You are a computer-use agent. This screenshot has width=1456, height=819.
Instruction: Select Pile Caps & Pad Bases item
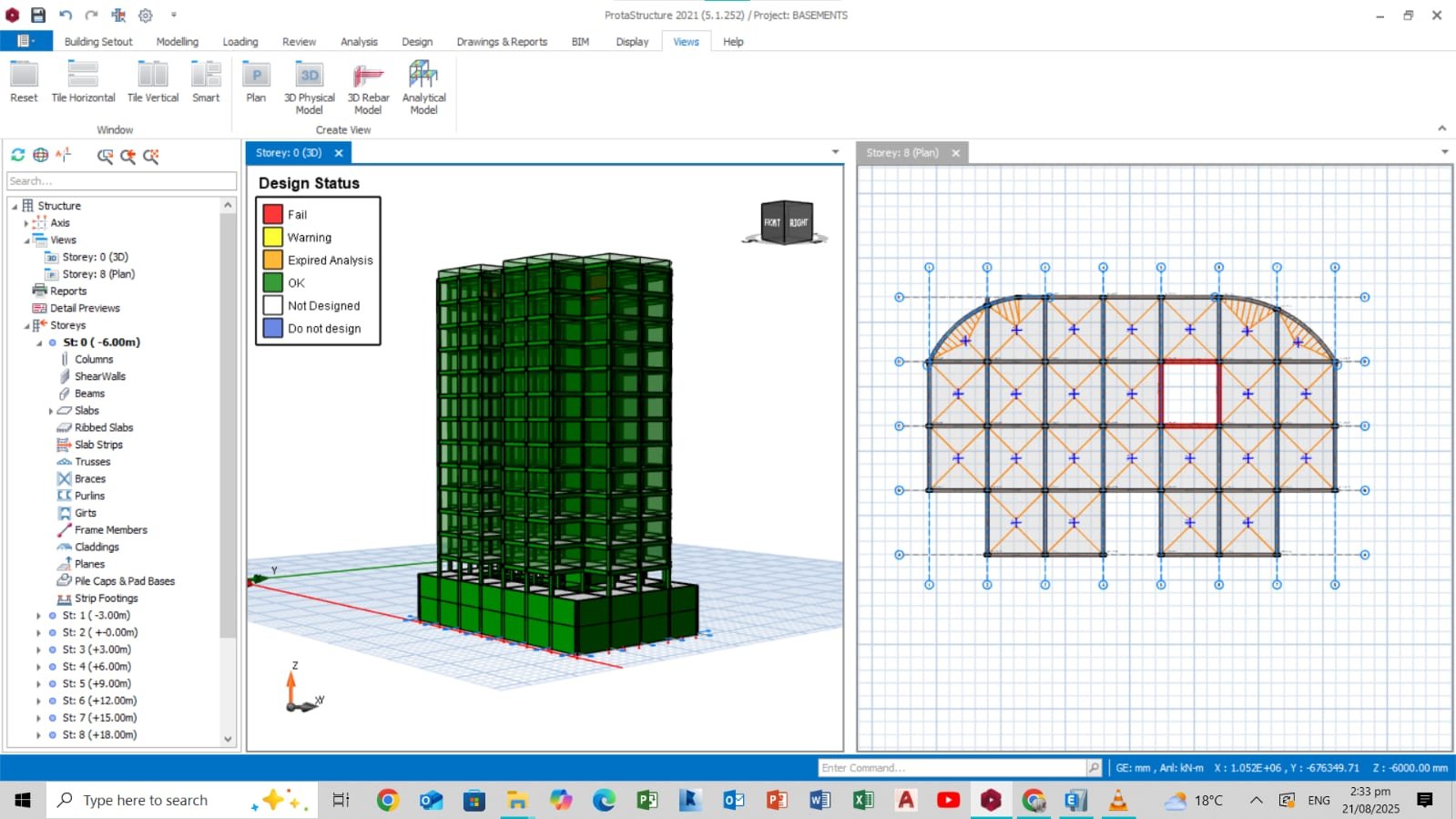pos(124,581)
